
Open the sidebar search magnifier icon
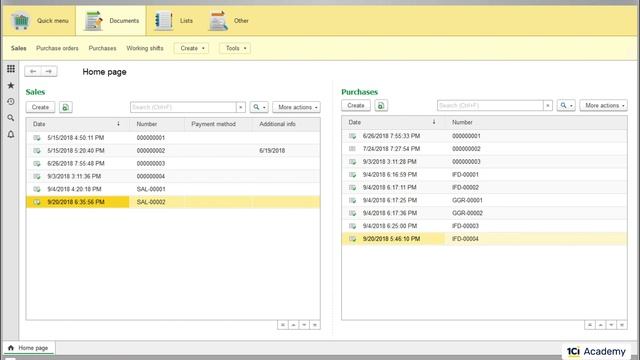pos(11,118)
